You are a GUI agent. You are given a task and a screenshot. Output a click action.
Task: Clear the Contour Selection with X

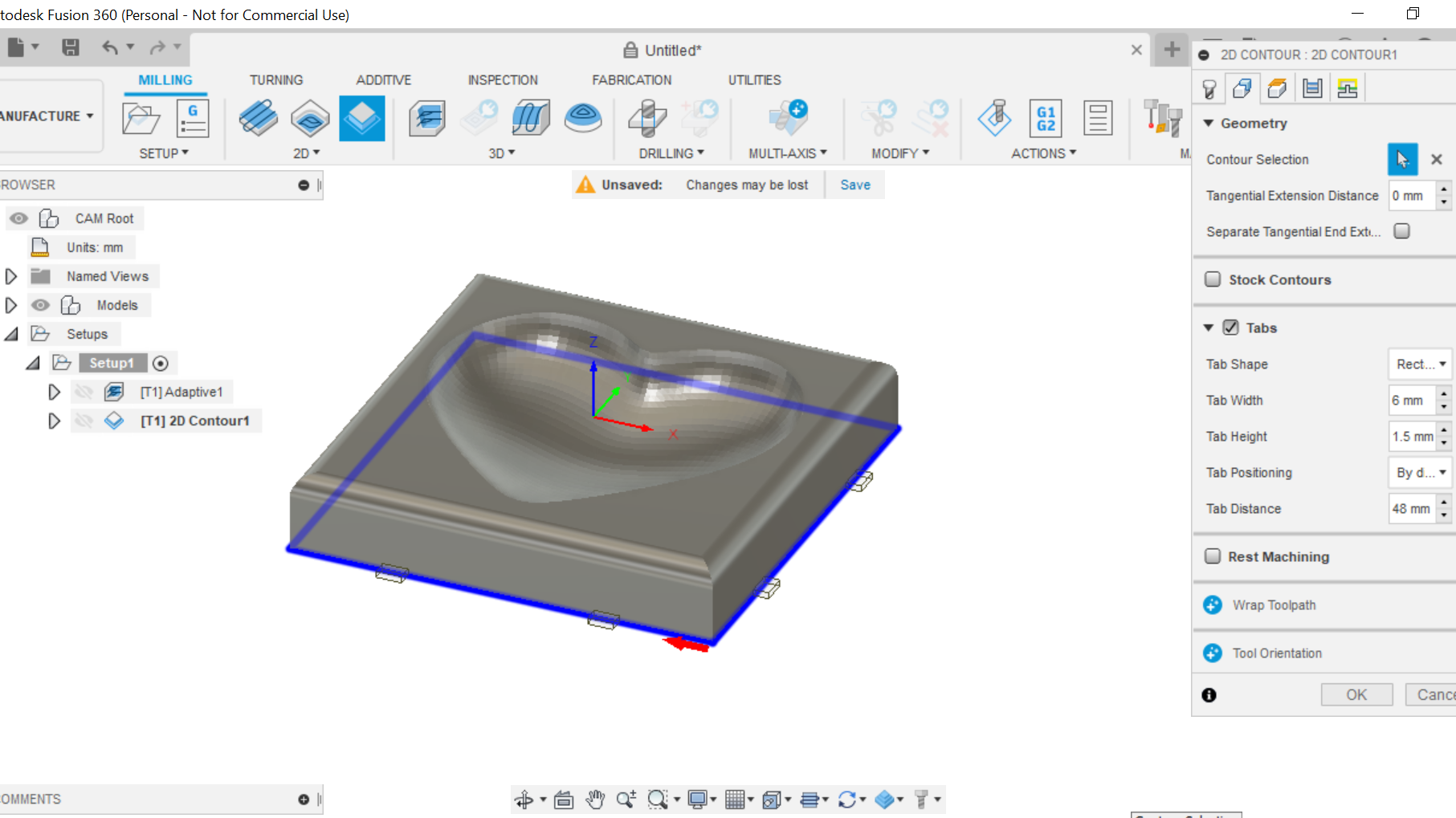[1437, 160]
